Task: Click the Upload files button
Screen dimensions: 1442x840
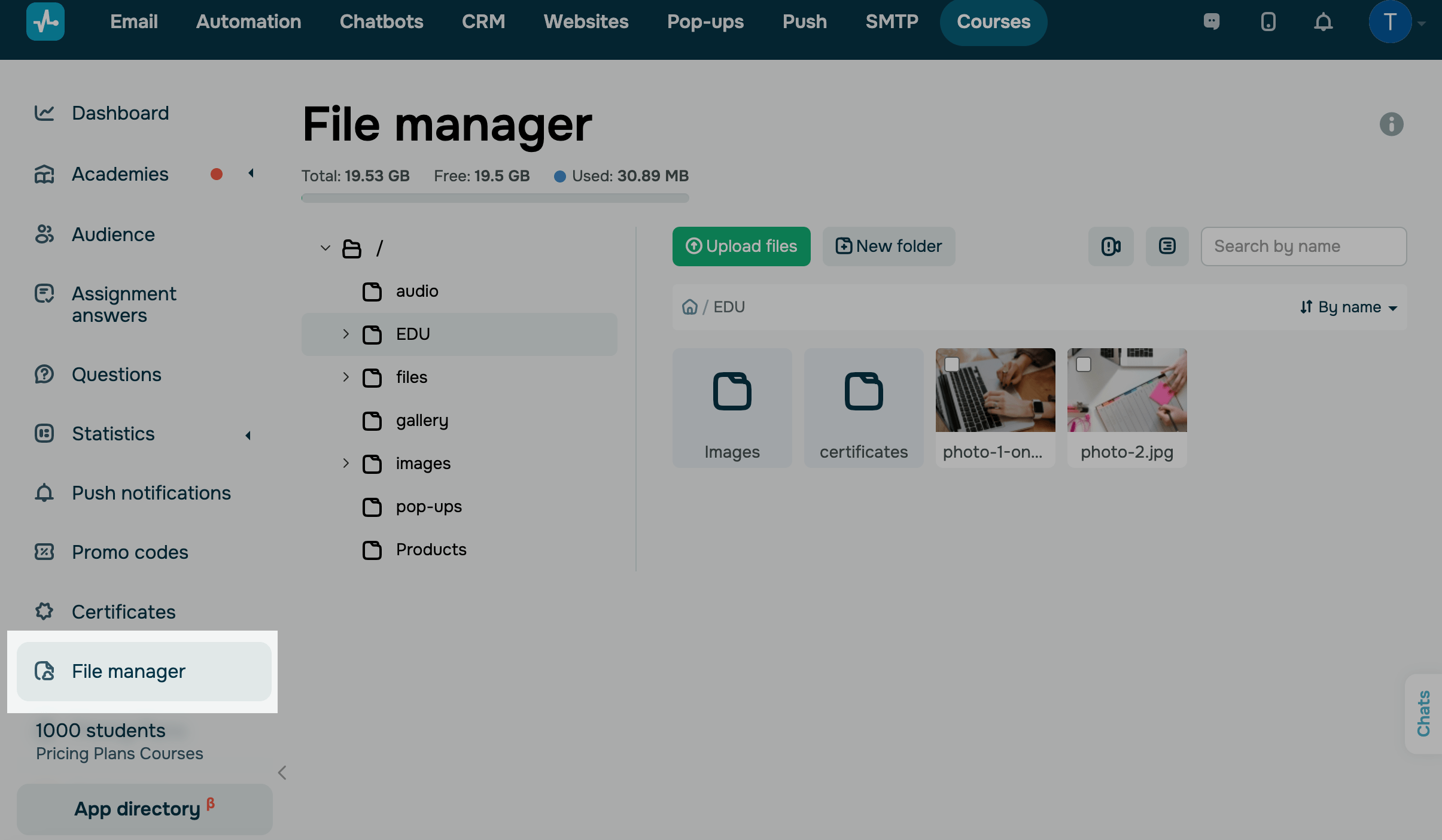Action: click(741, 246)
